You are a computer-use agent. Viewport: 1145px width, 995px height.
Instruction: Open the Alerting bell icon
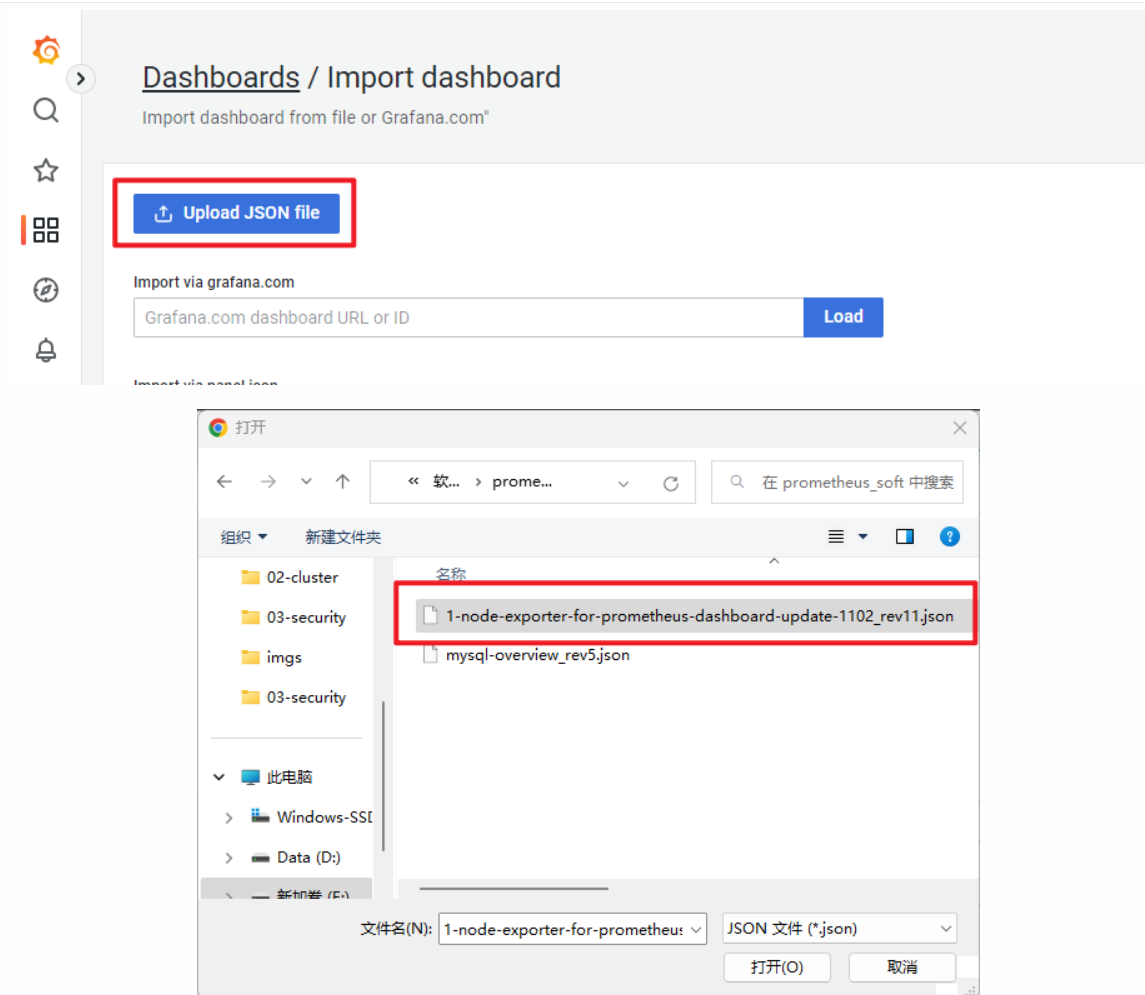pyautogui.click(x=46, y=350)
